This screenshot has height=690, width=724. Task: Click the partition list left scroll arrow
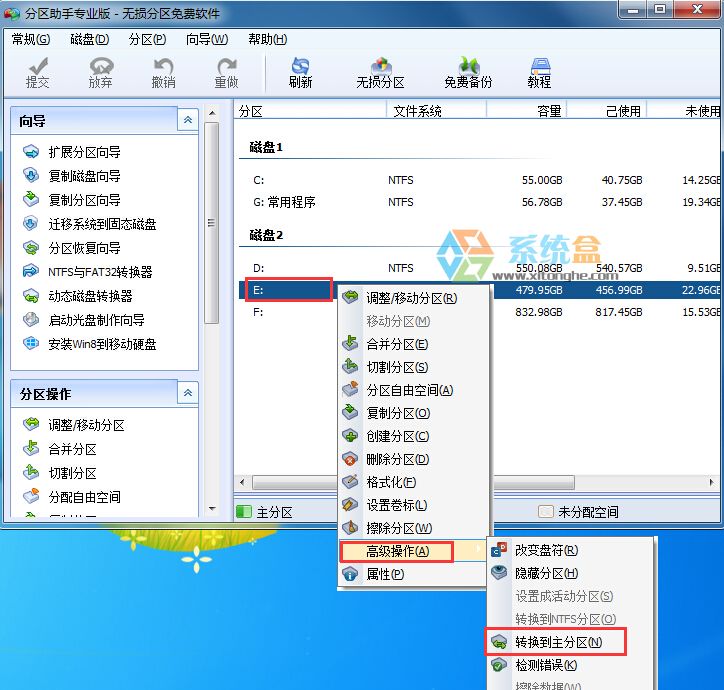click(242, 483)
